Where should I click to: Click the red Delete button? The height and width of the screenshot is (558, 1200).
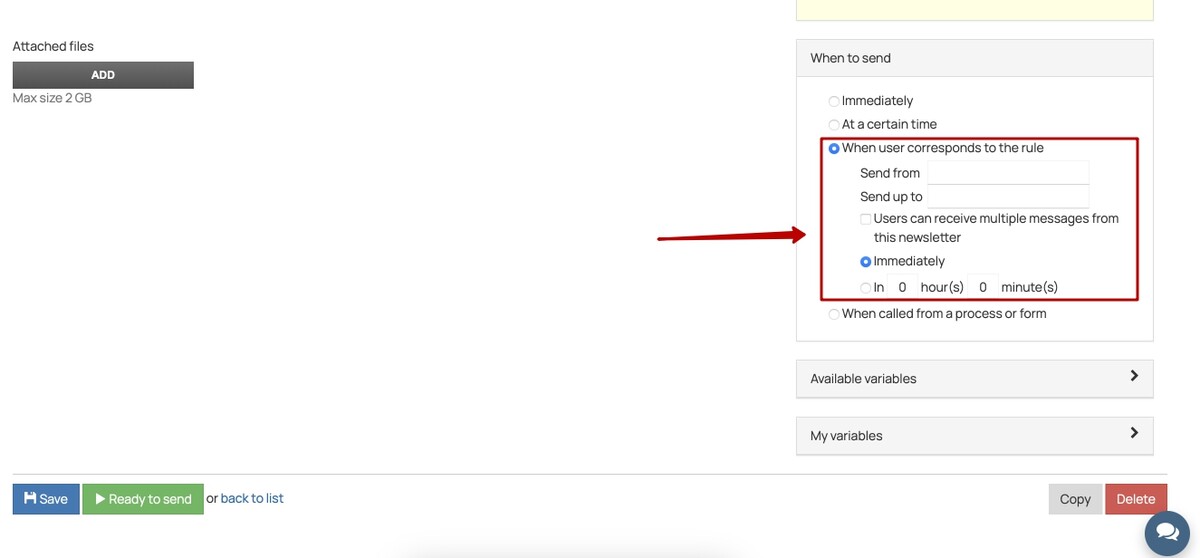pos(1136,499)
